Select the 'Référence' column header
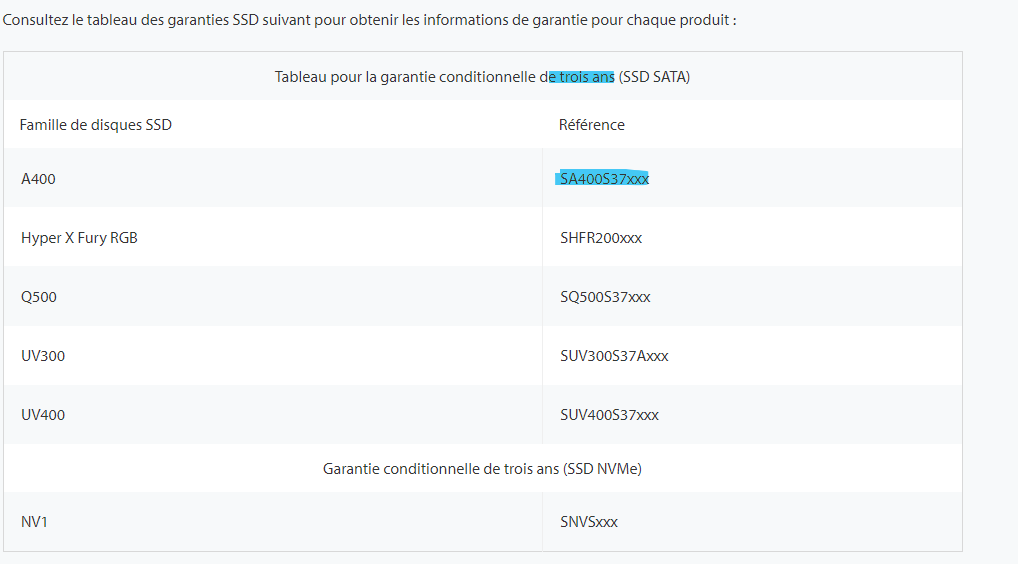 click(592, 125)
